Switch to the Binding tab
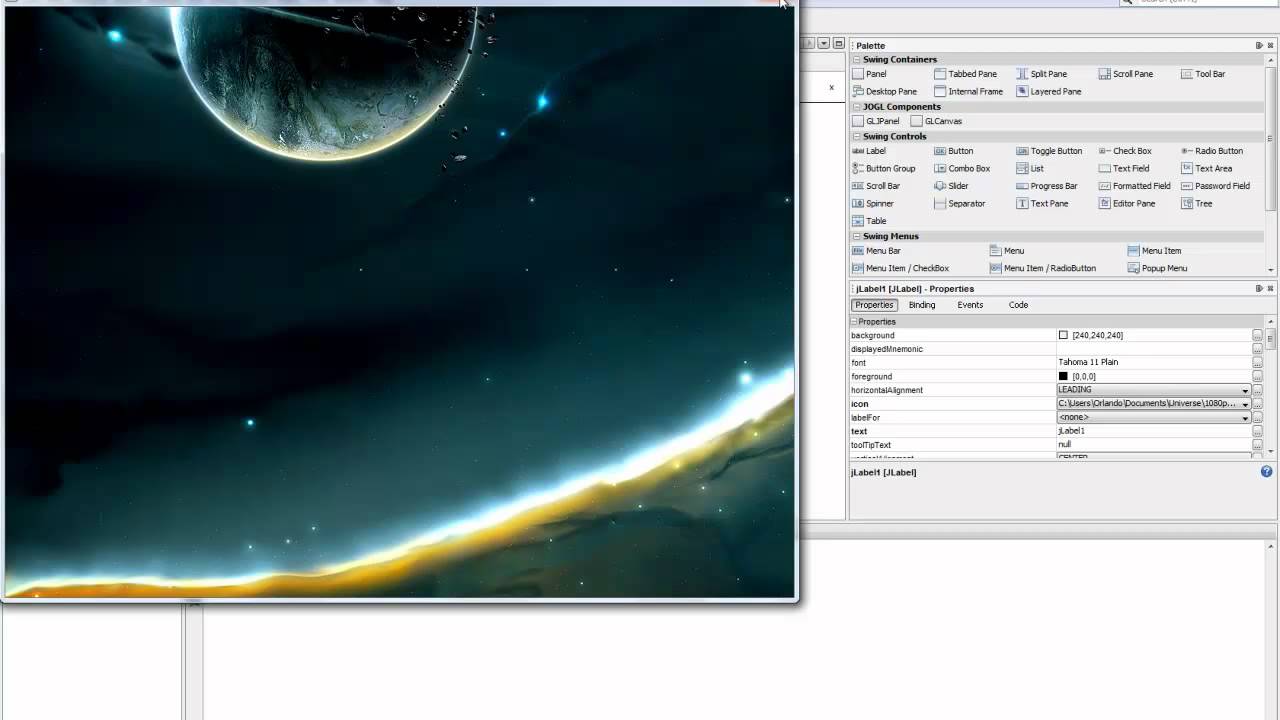Screen dimensions: 1280x720 point(922,305)
